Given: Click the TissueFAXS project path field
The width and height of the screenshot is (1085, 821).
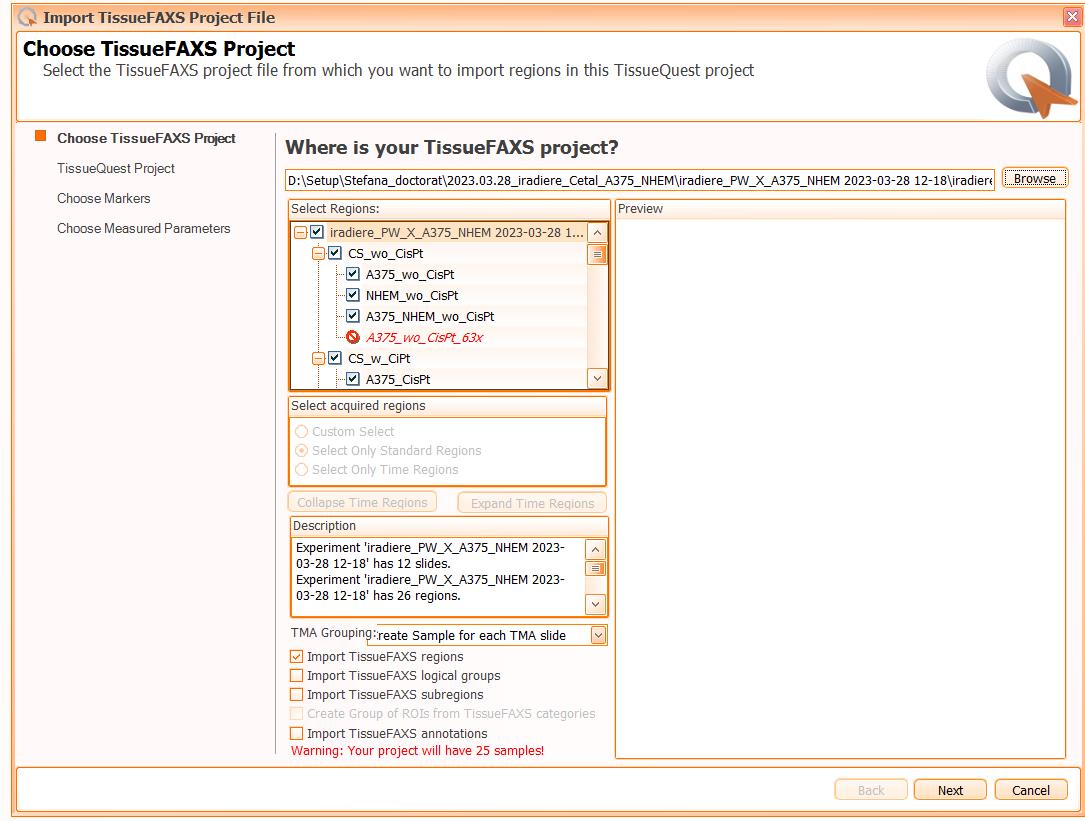Looking at the screenshot, I should pos(640,180).
